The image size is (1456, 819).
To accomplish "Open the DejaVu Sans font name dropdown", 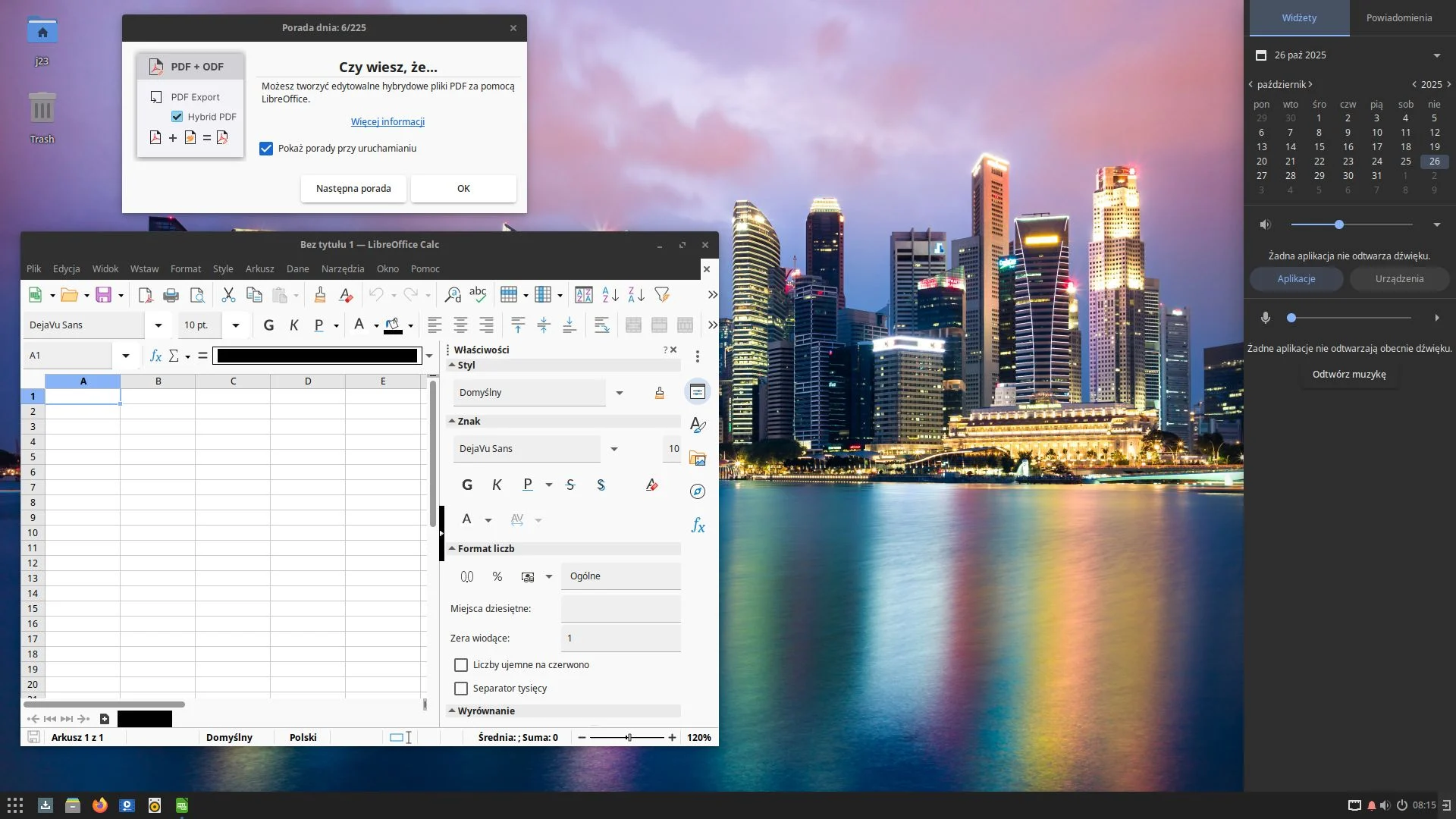I will [x=158, y=325].
